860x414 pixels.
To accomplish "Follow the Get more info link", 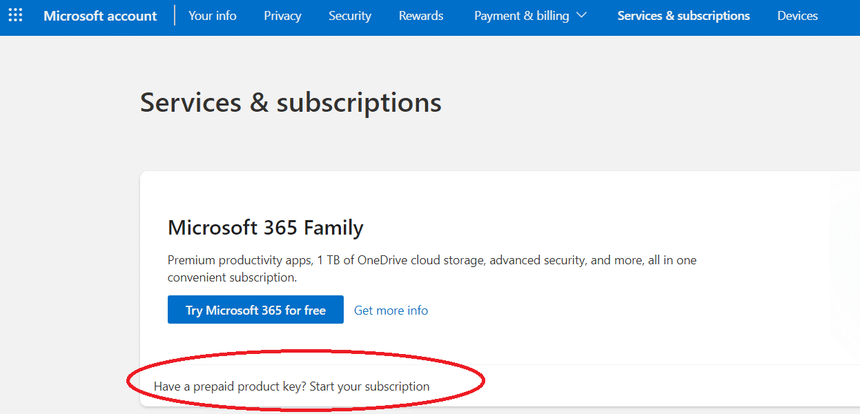I will point(391,310).
